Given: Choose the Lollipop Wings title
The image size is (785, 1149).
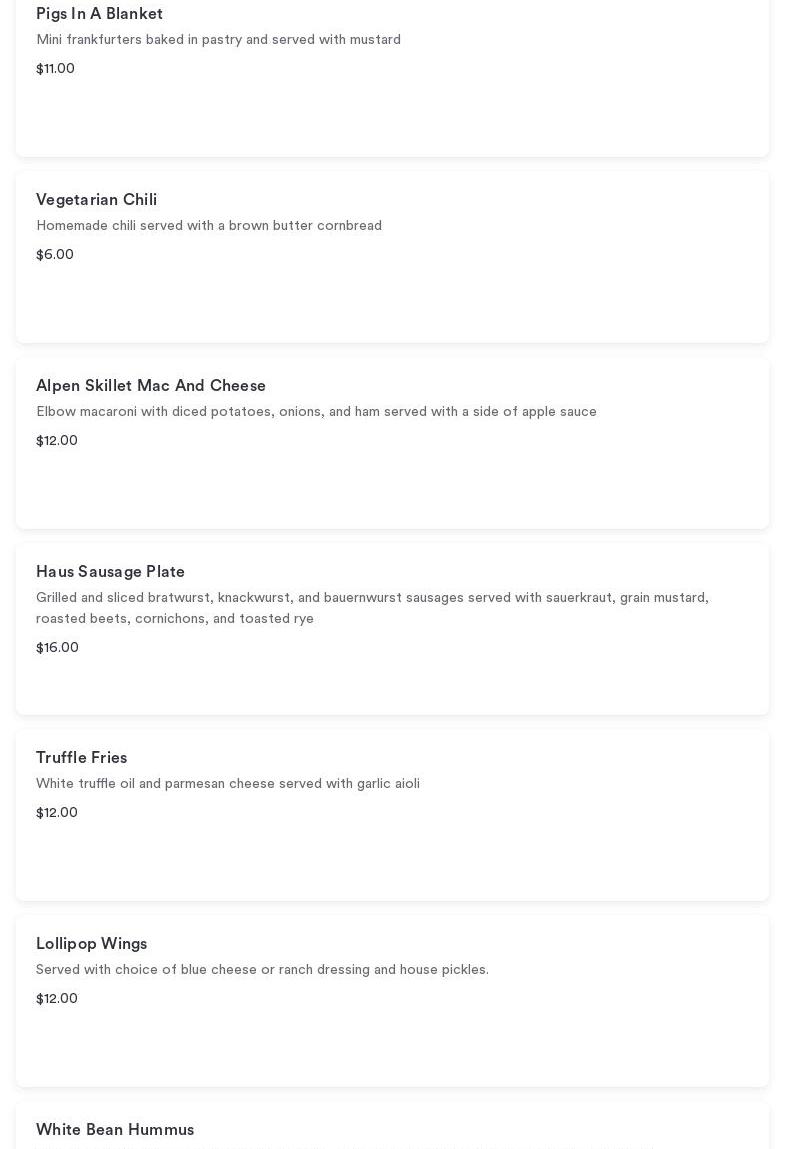Looking at the screenshot, I should click(x=91, y=944).
